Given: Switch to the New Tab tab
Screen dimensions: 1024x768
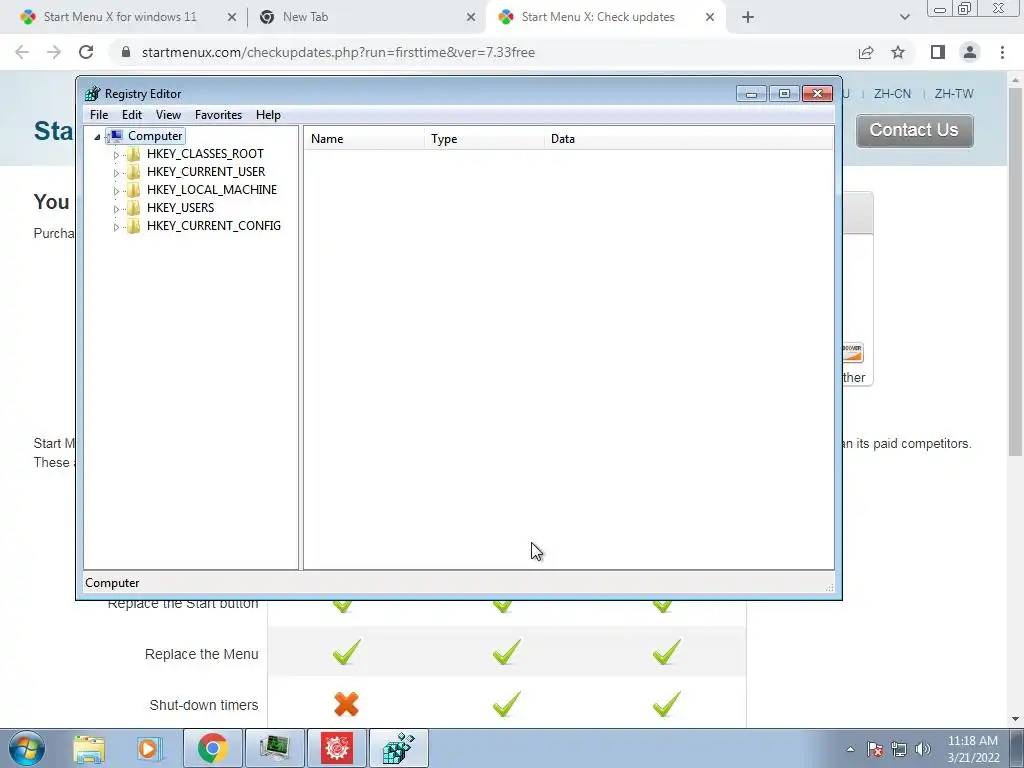Looking at the screenshot, I should click(x=305, y=17).
